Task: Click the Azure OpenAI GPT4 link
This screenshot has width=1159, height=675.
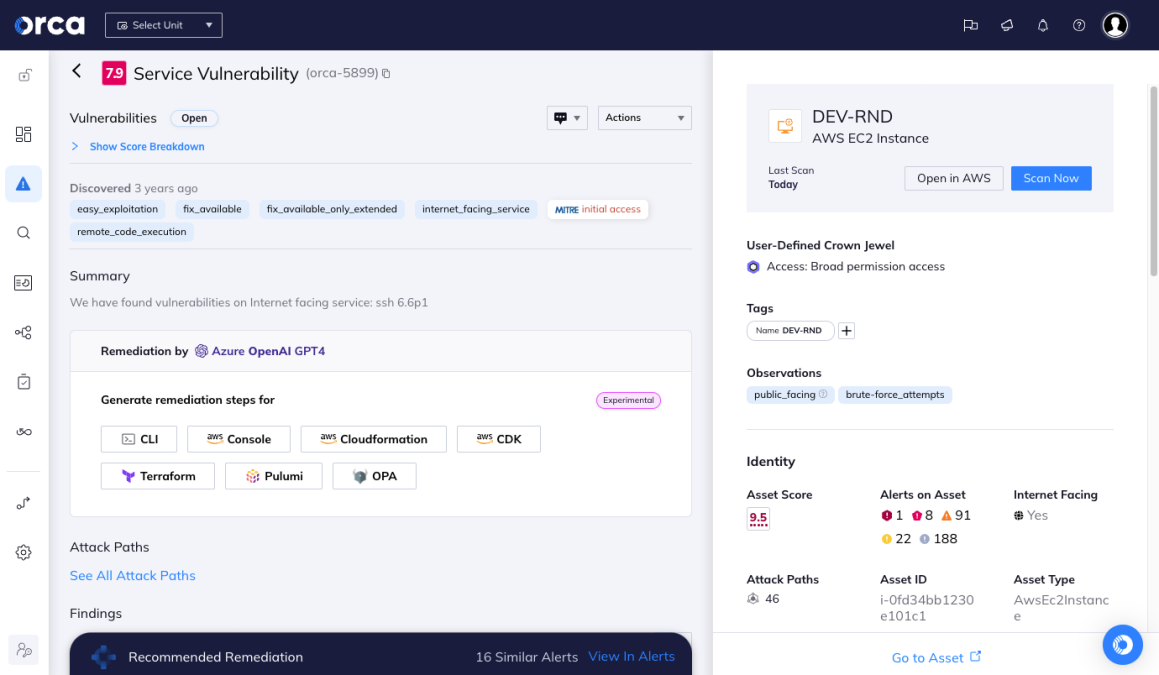Action: [260, 351]
